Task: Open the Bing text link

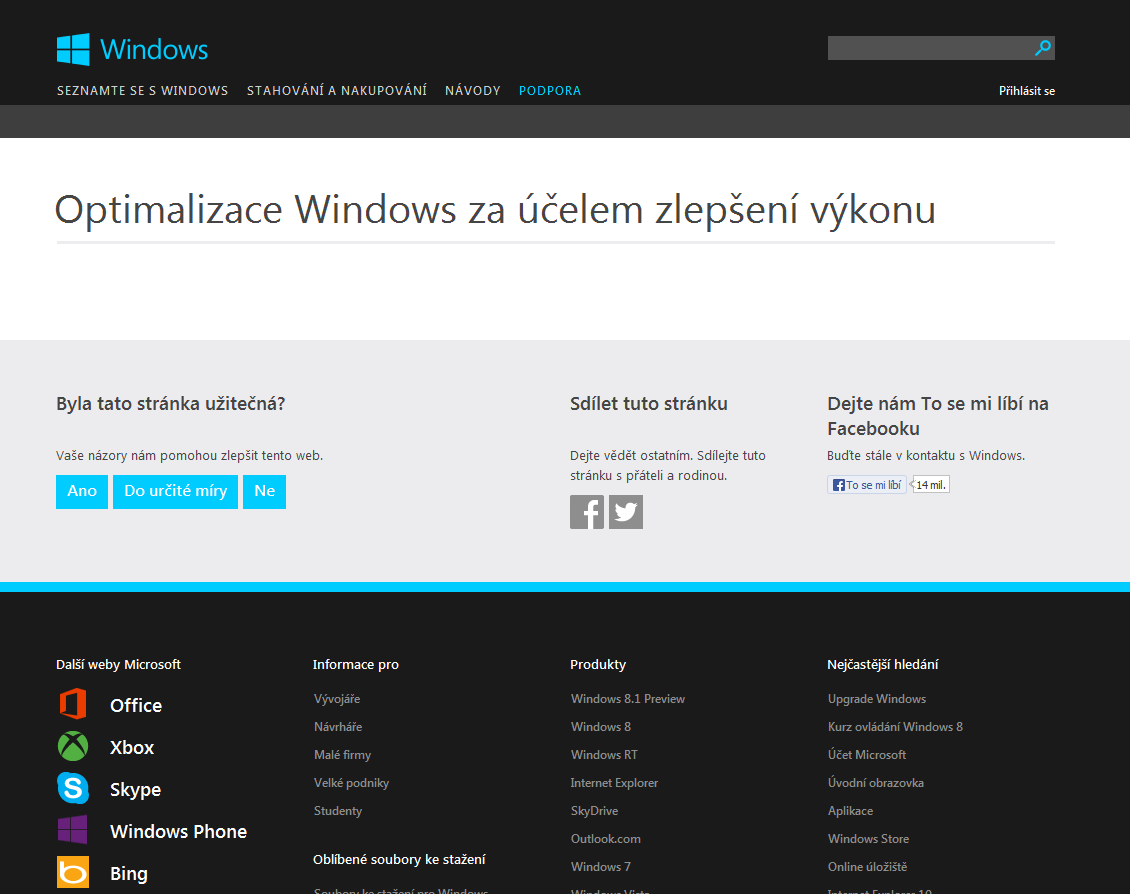Action: pos(129,874)
